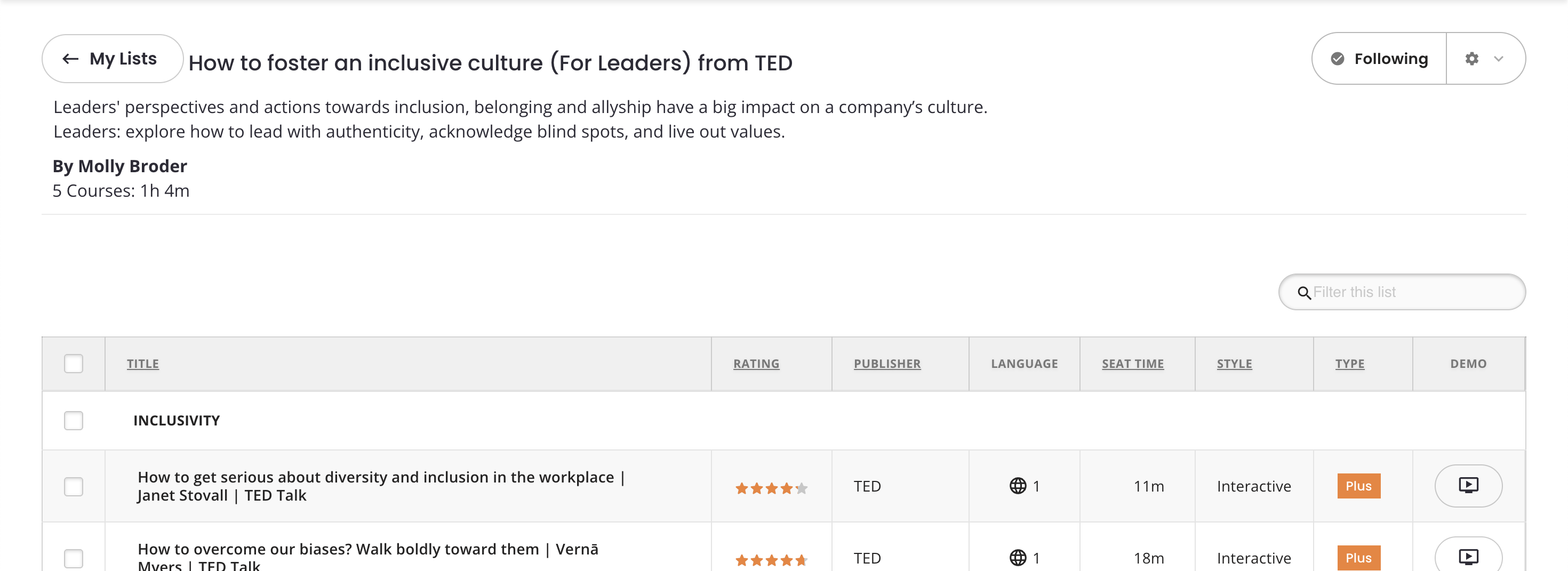Click the demo play icon for Janet Stovall talk

[x=1468, y=485]
